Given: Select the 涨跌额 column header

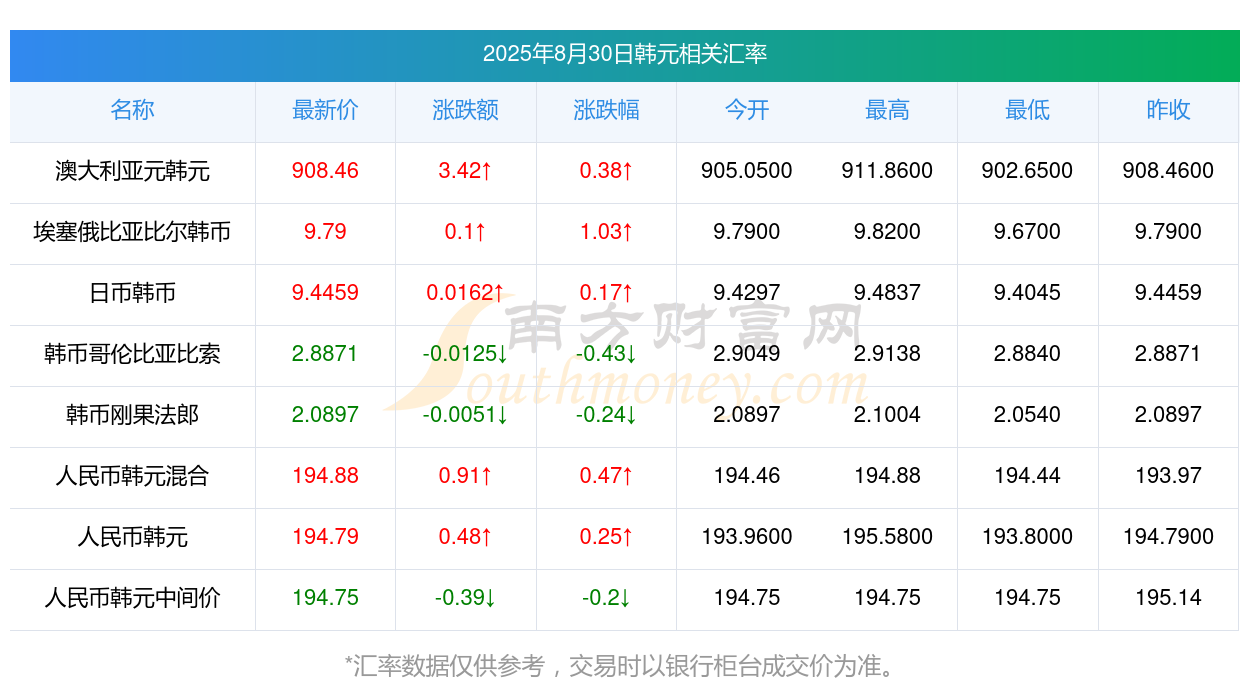Looking at the screenshot, I should [466, 110].
